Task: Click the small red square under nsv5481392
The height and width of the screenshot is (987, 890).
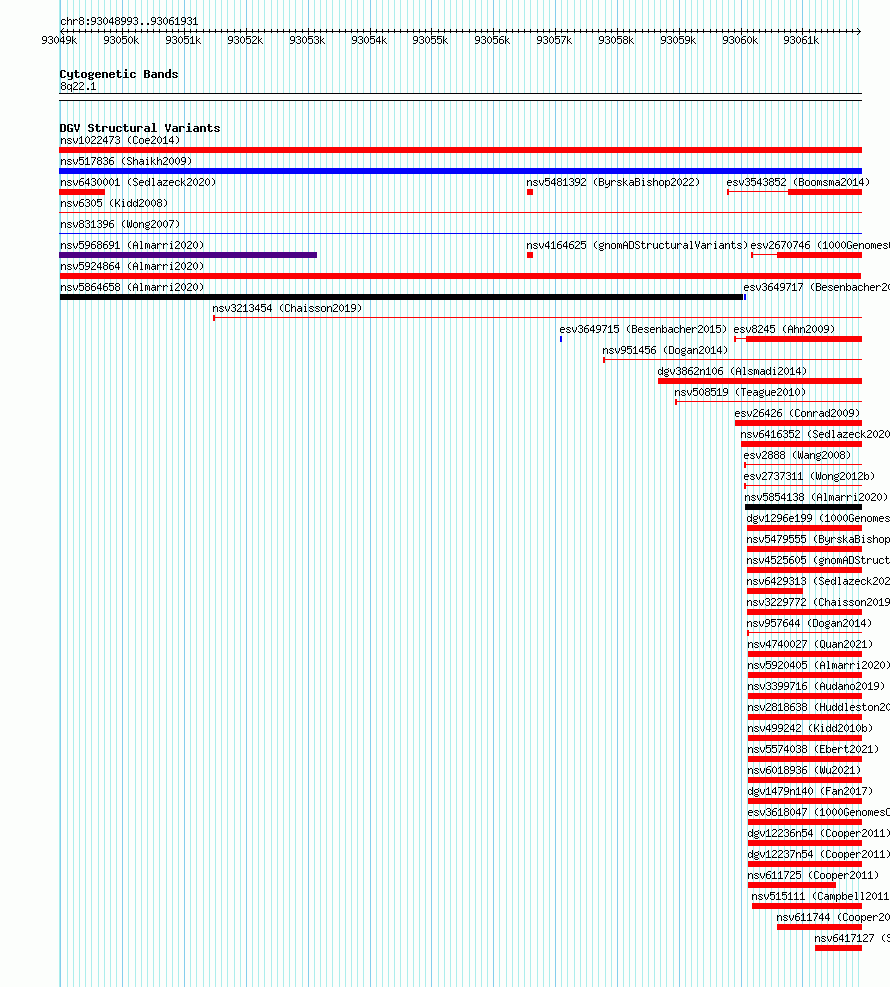Action: 530,192
